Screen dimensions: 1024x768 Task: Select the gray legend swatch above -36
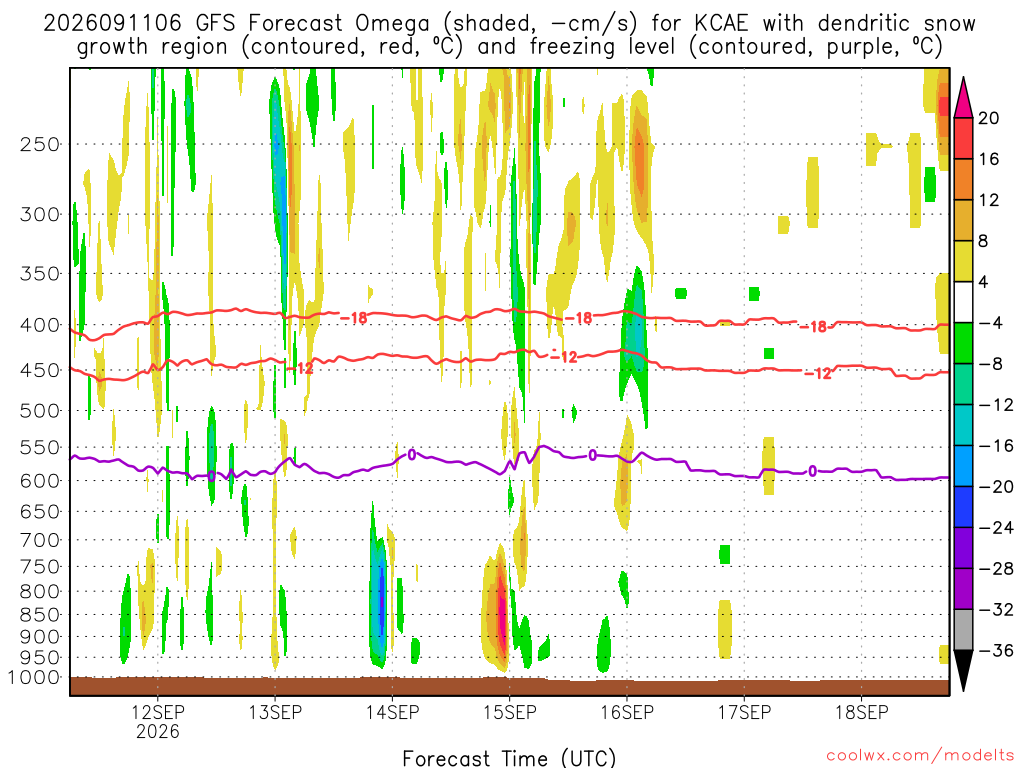coord(963,630)
